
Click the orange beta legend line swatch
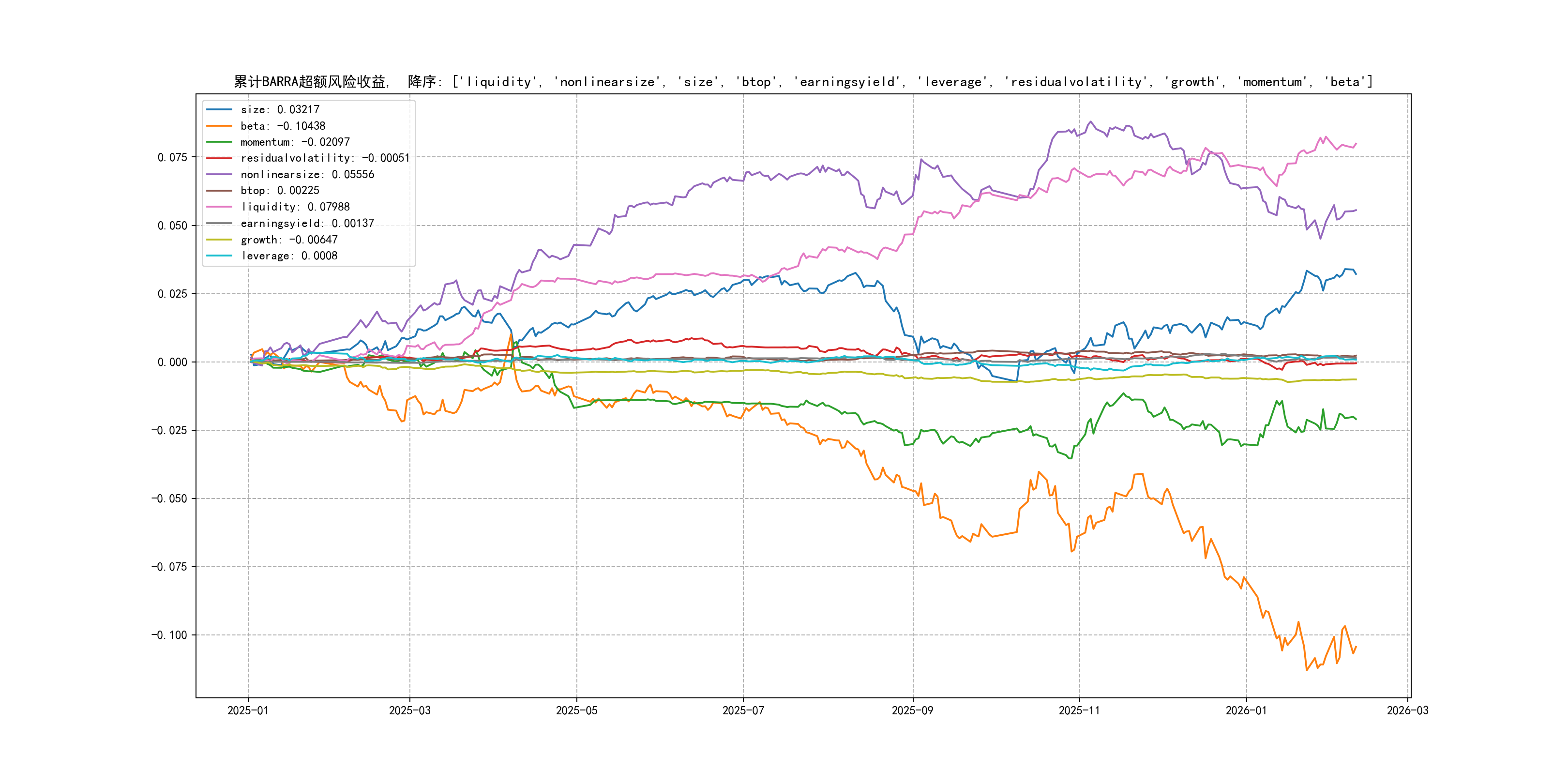(x=219, y=126)
